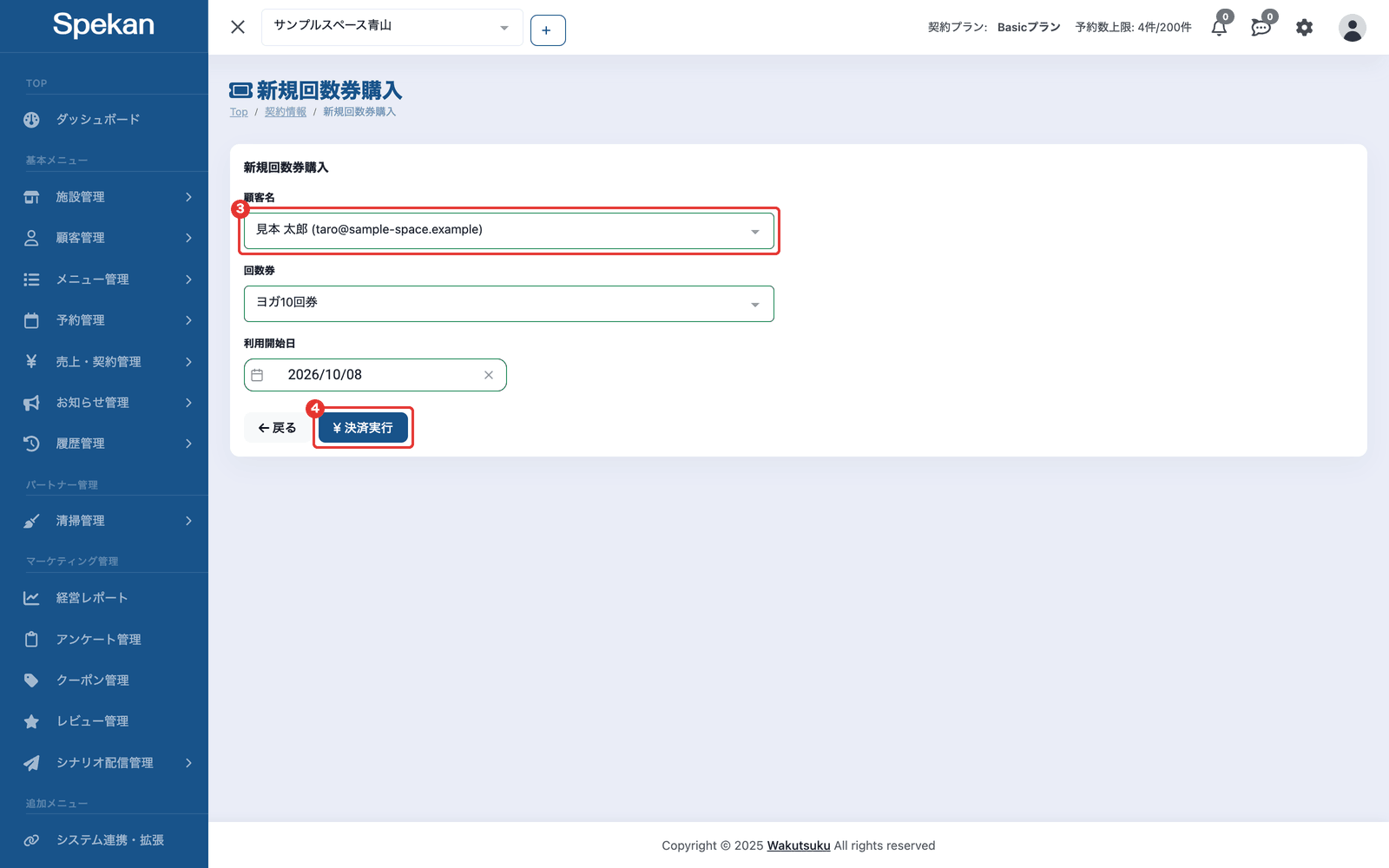Click the 決済実行 payment button

363,428
